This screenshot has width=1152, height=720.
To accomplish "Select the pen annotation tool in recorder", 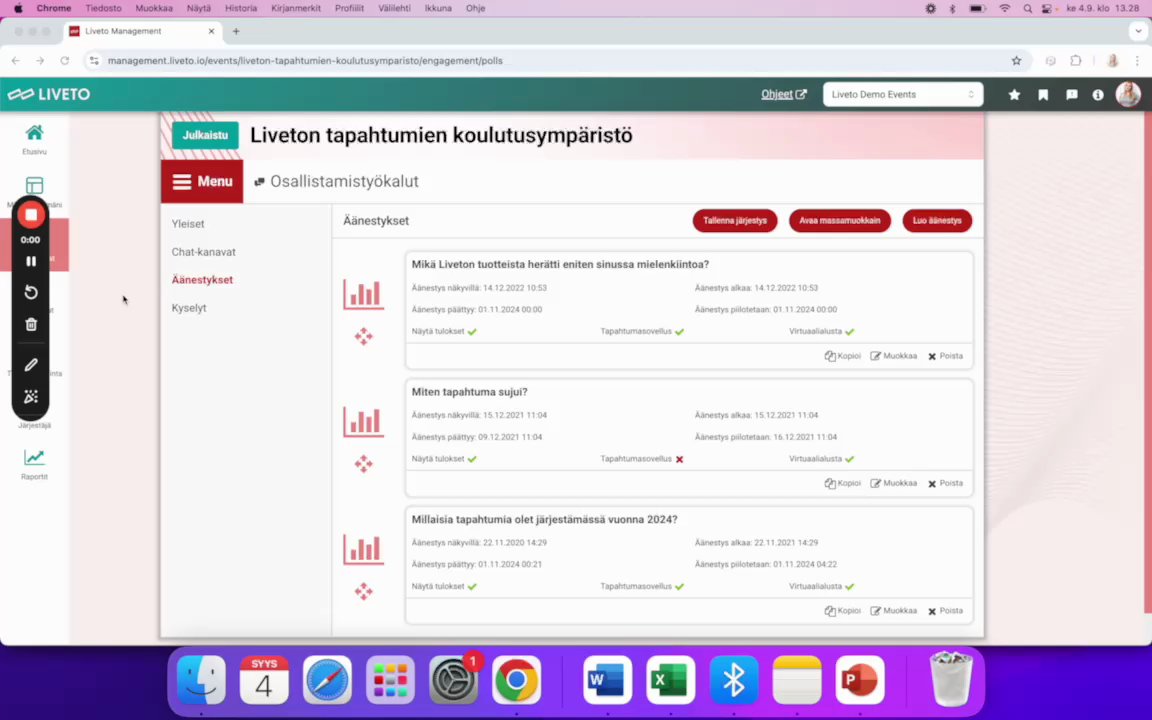I will pos(31,364).
